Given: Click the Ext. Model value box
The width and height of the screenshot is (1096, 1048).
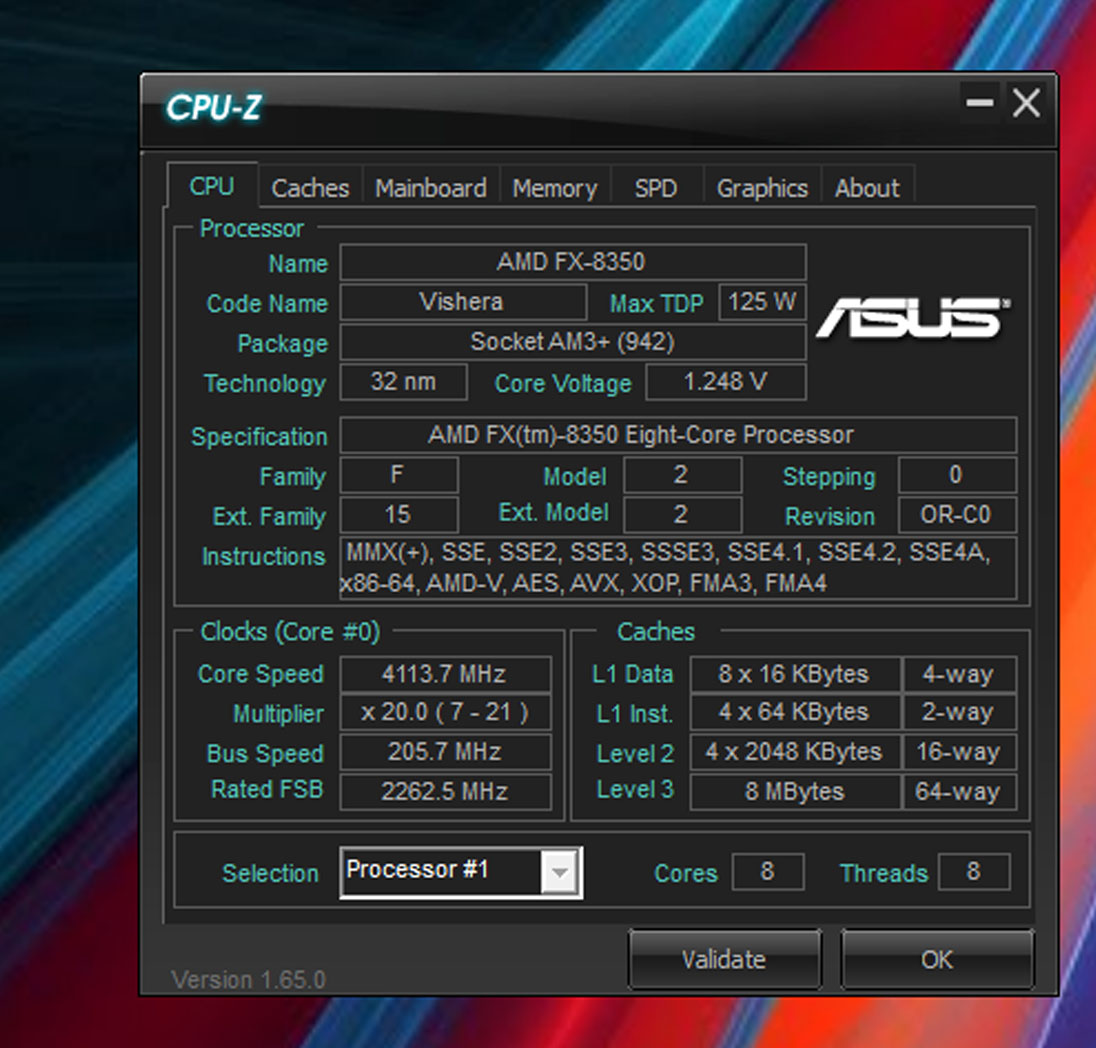Looking at the screenshot, I should point(682,515).
